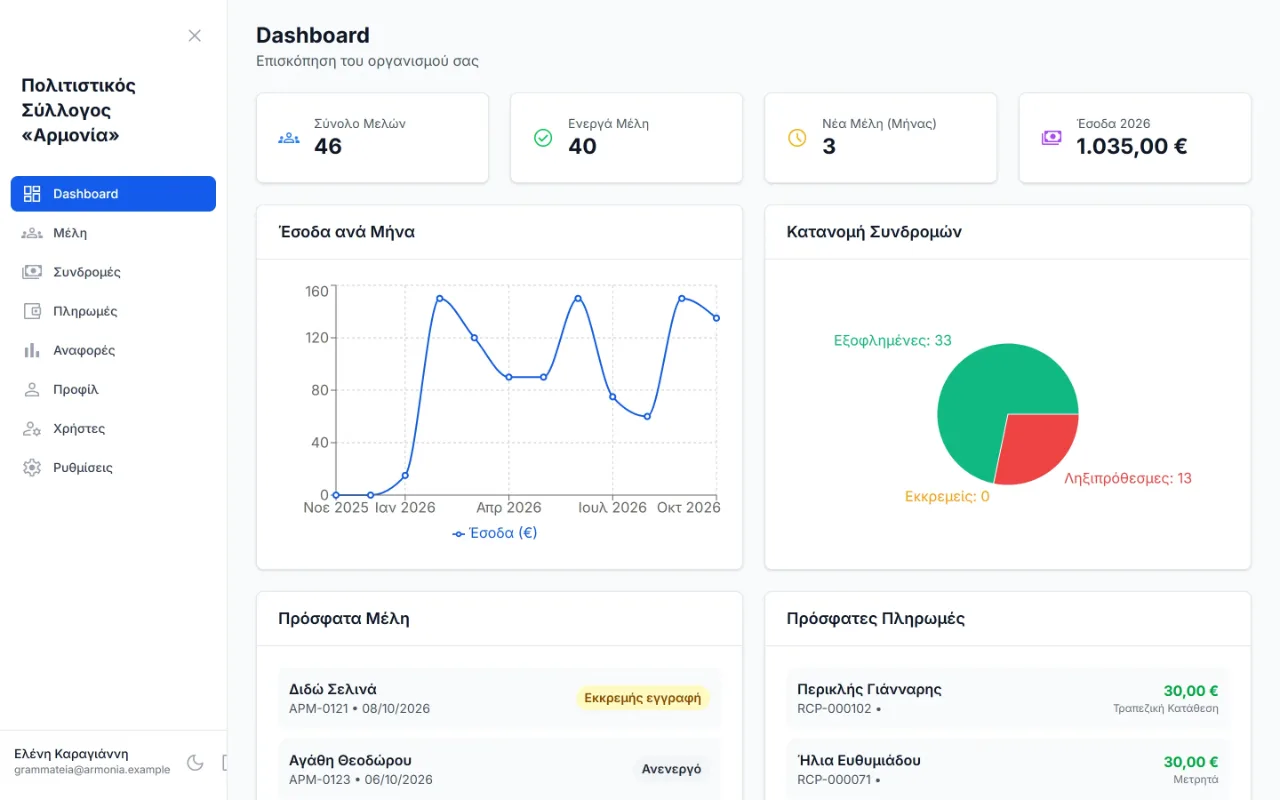
Task: Open the Συνδρομές menu item
Action: (113, 272)
